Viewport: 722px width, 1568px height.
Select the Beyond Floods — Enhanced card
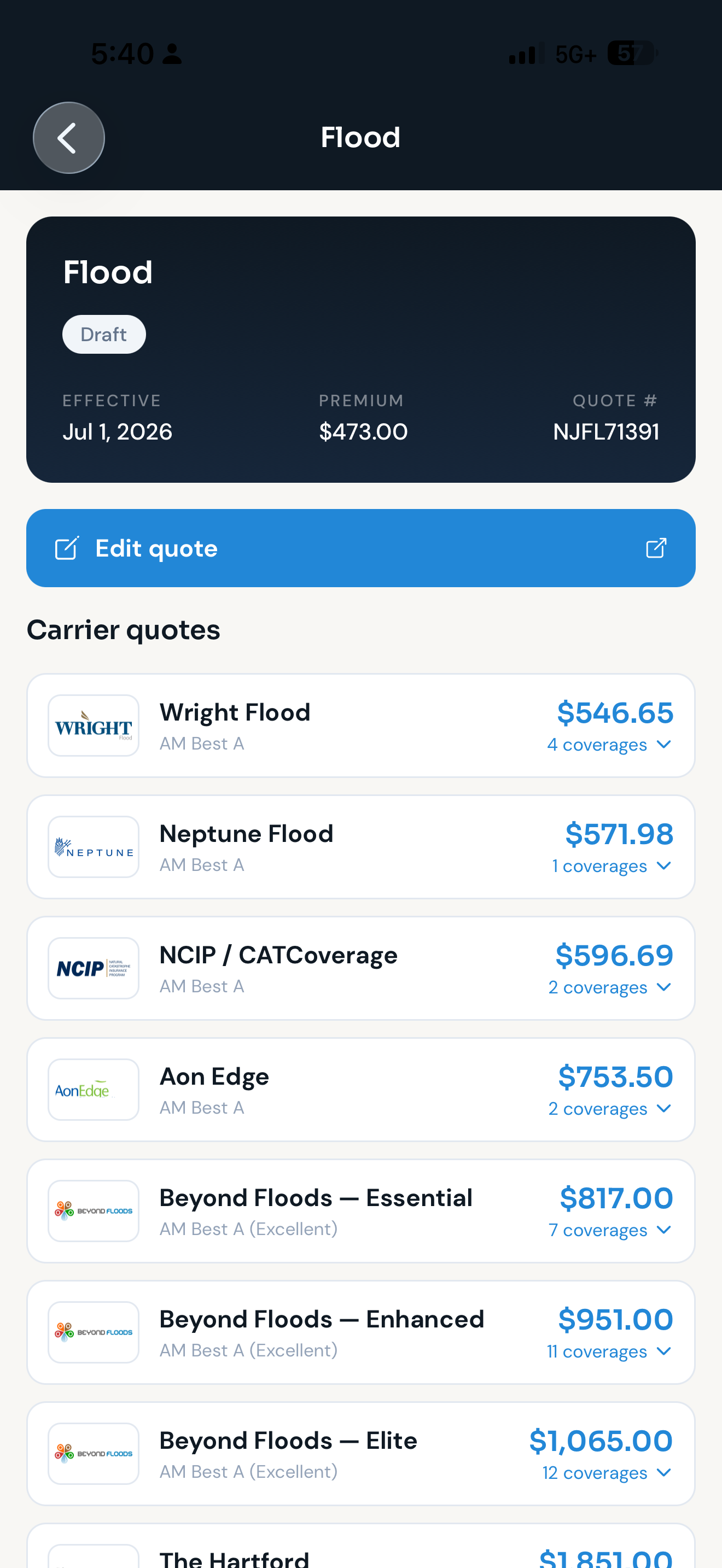[361, 1332]
